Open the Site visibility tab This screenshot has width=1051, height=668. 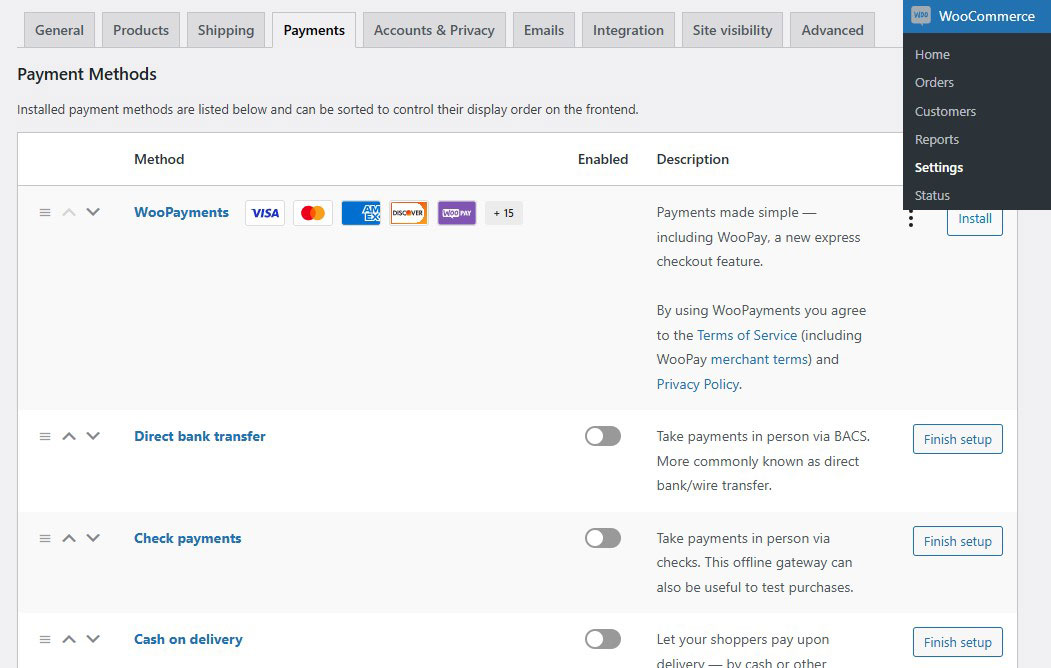point(733,30)
